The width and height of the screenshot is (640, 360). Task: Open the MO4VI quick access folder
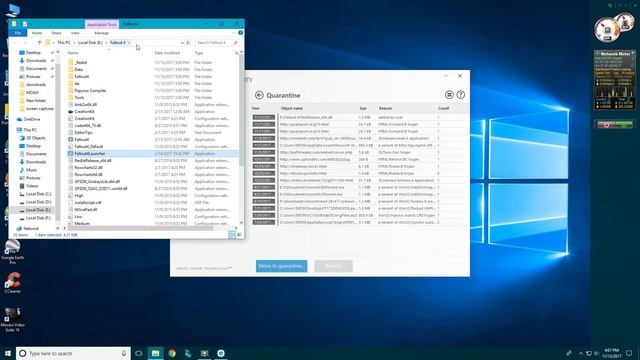[32, 93]
